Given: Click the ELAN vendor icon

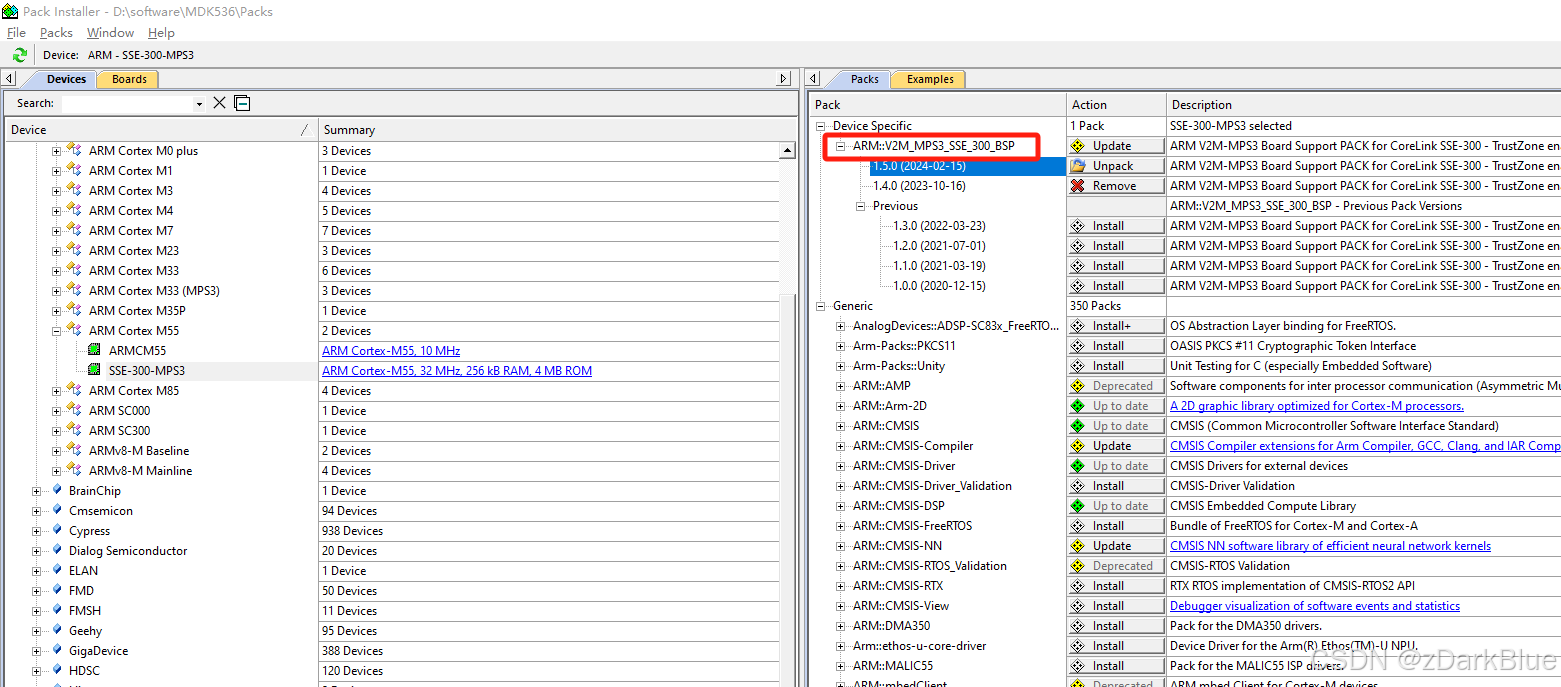Looking at the screenshot, I should 56,570.
